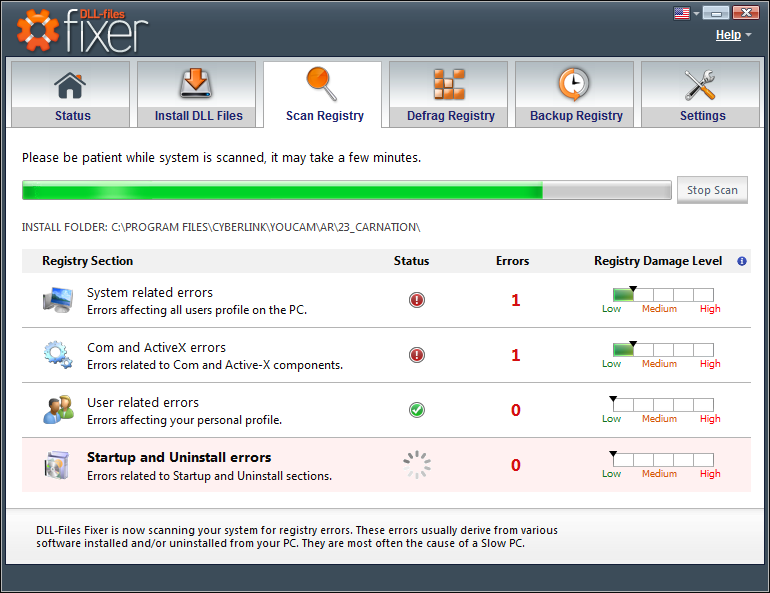Click the Scan Registry magnifier icon

[x=322, y=84]
